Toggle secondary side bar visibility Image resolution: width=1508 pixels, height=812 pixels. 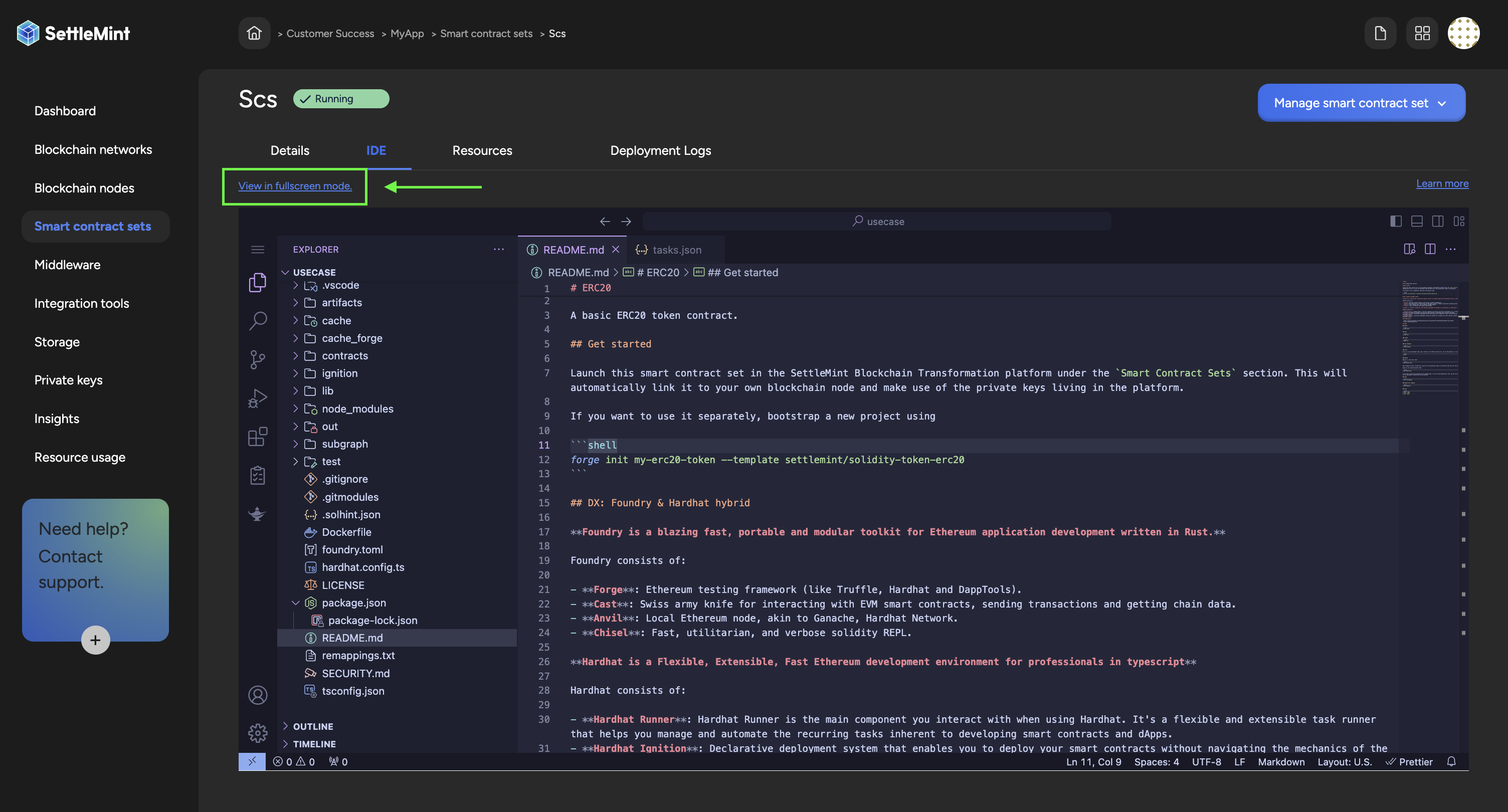[x=1438, y=221]
